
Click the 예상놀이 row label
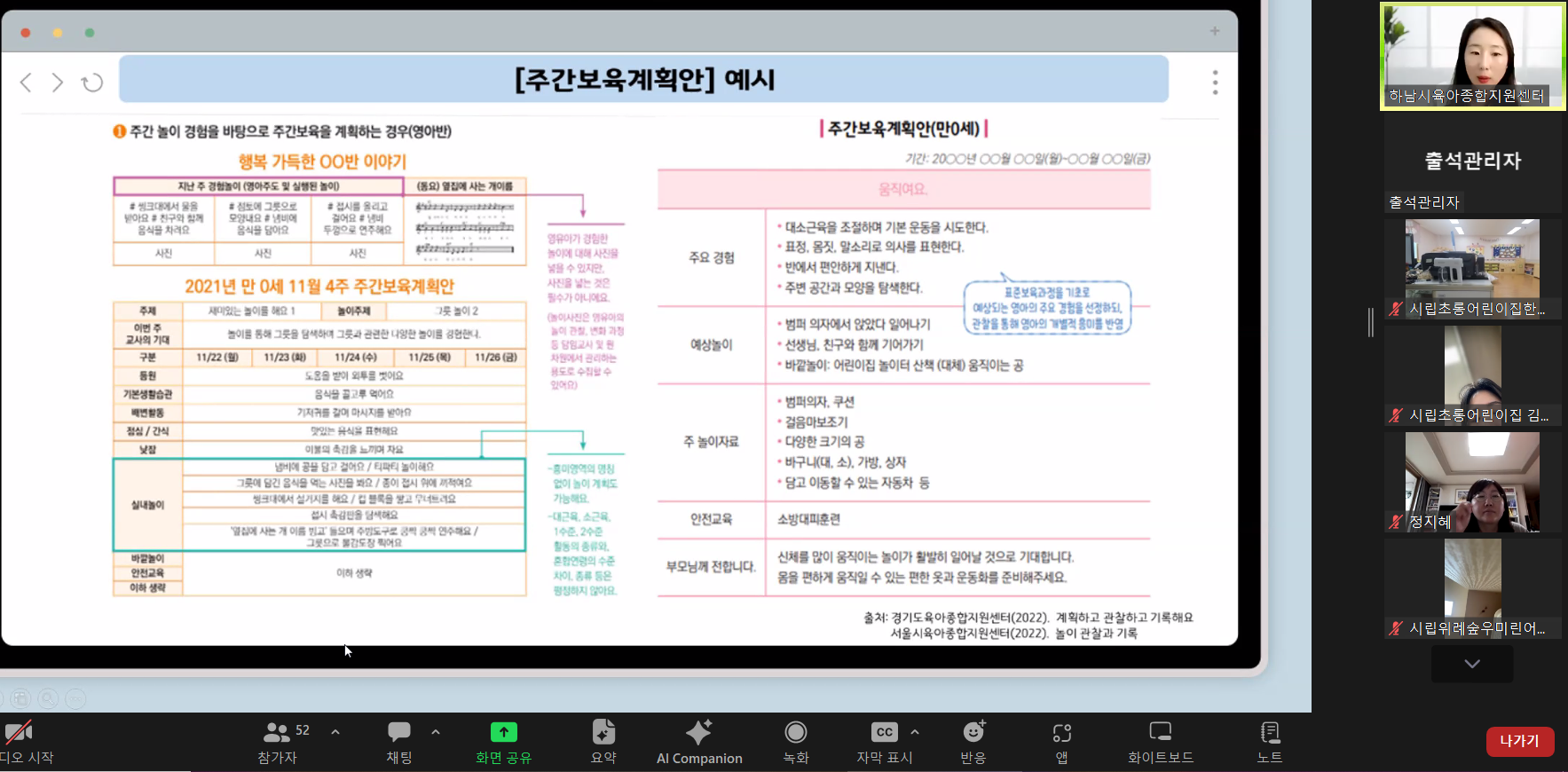click(712, 344)
